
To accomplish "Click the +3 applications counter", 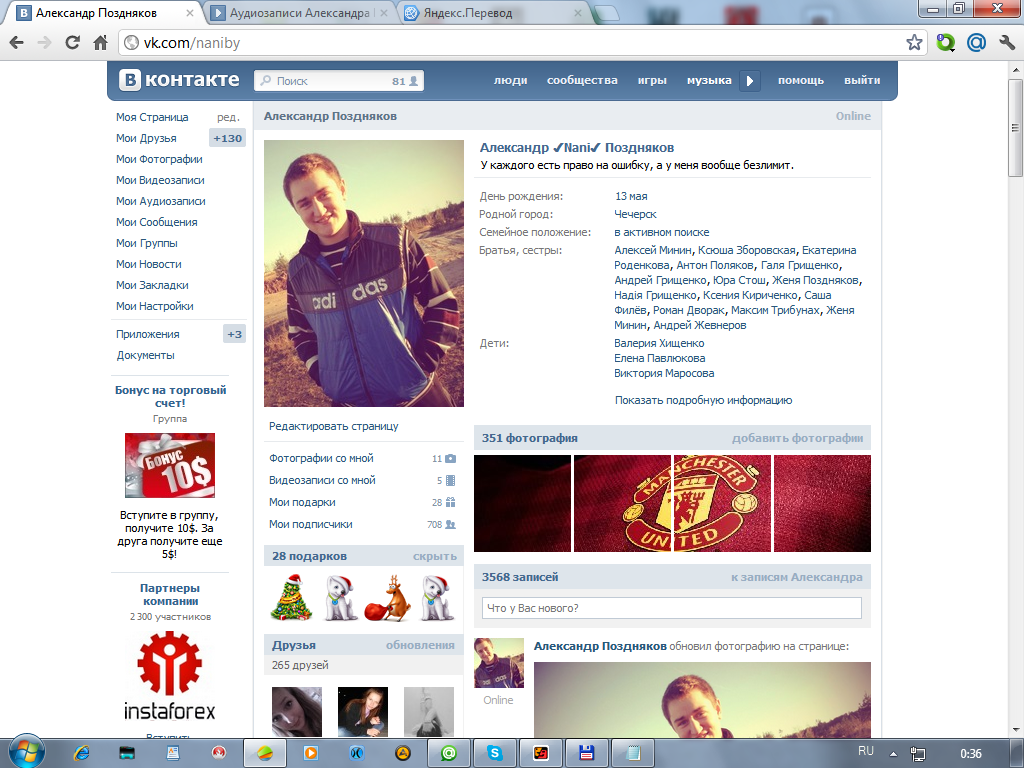I will coord(234,334).
